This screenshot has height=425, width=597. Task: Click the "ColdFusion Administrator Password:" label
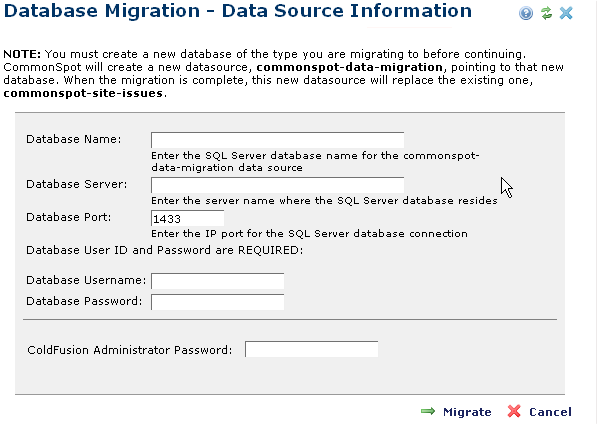click(x=130, y=350)
